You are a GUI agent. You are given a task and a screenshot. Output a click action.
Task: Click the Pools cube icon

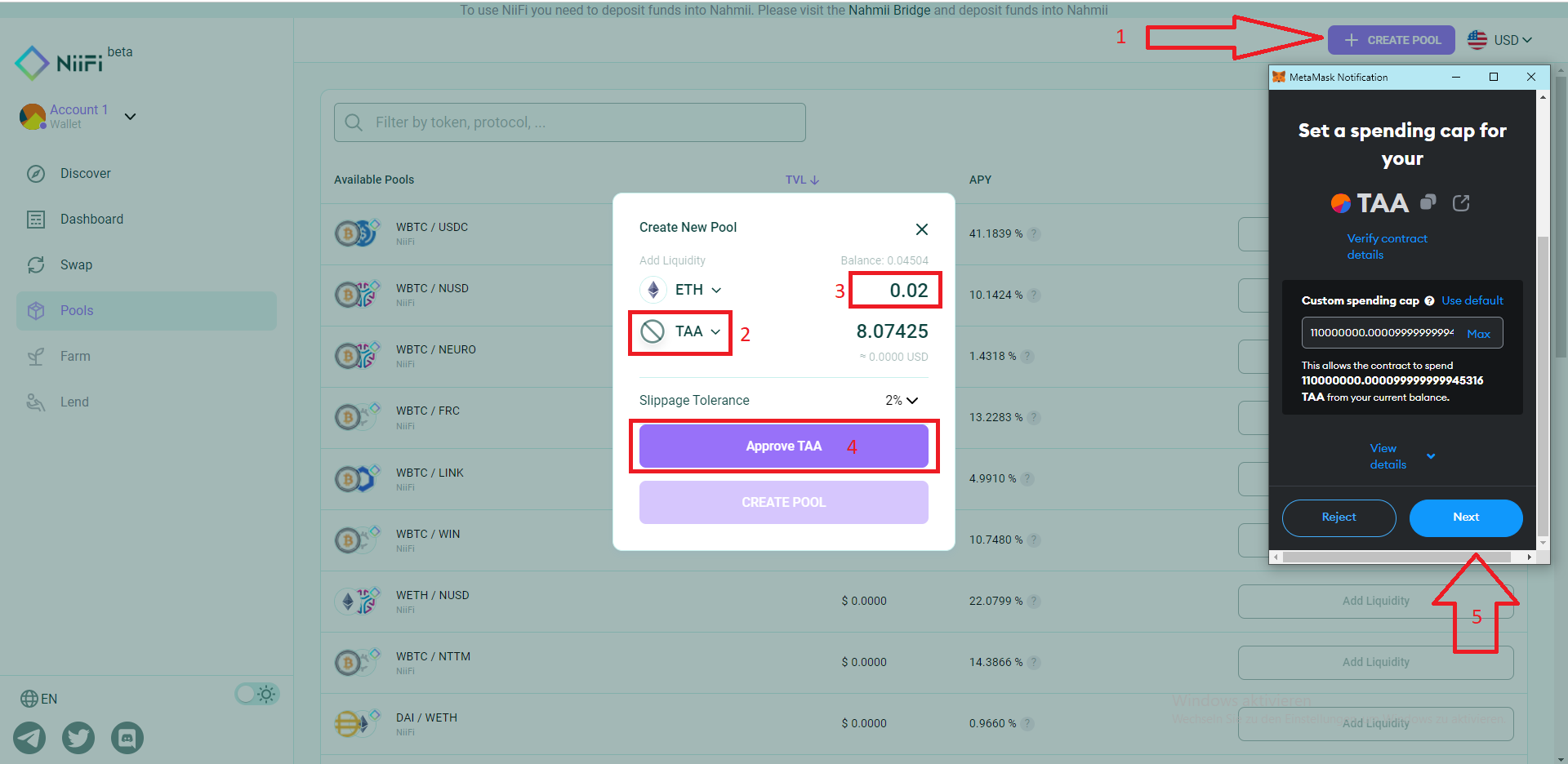tap(36, 310)
